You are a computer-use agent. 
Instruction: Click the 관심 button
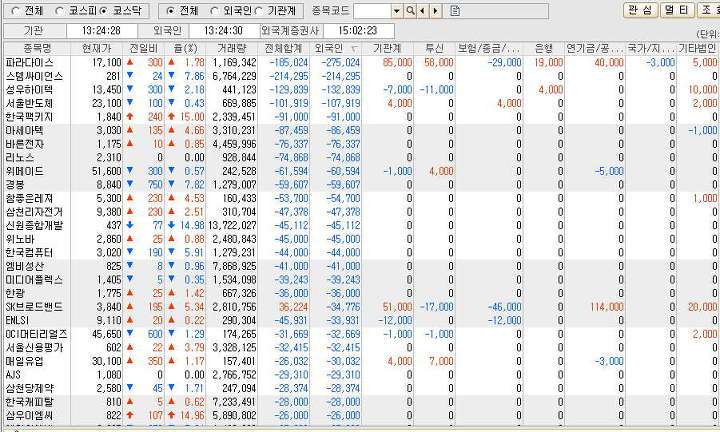pyautogui.click(x=640, y=10)
